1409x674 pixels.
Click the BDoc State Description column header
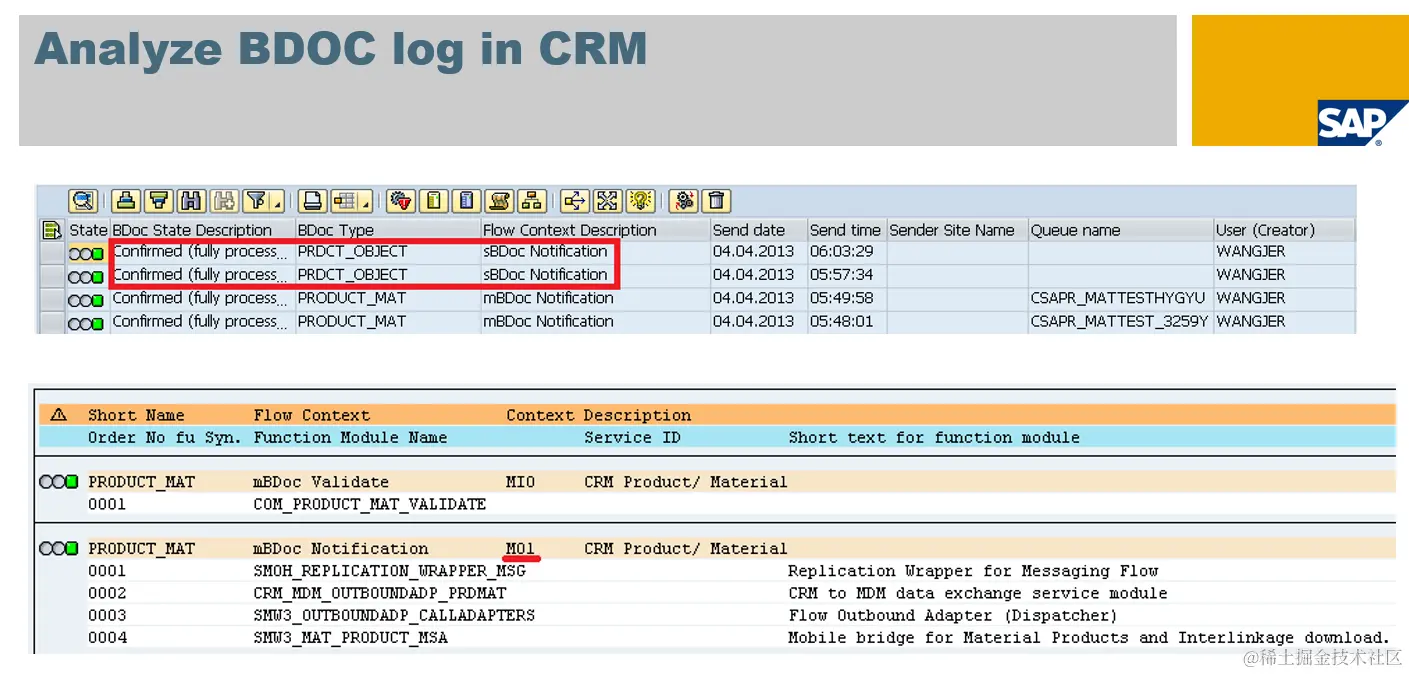coord(202,230)
